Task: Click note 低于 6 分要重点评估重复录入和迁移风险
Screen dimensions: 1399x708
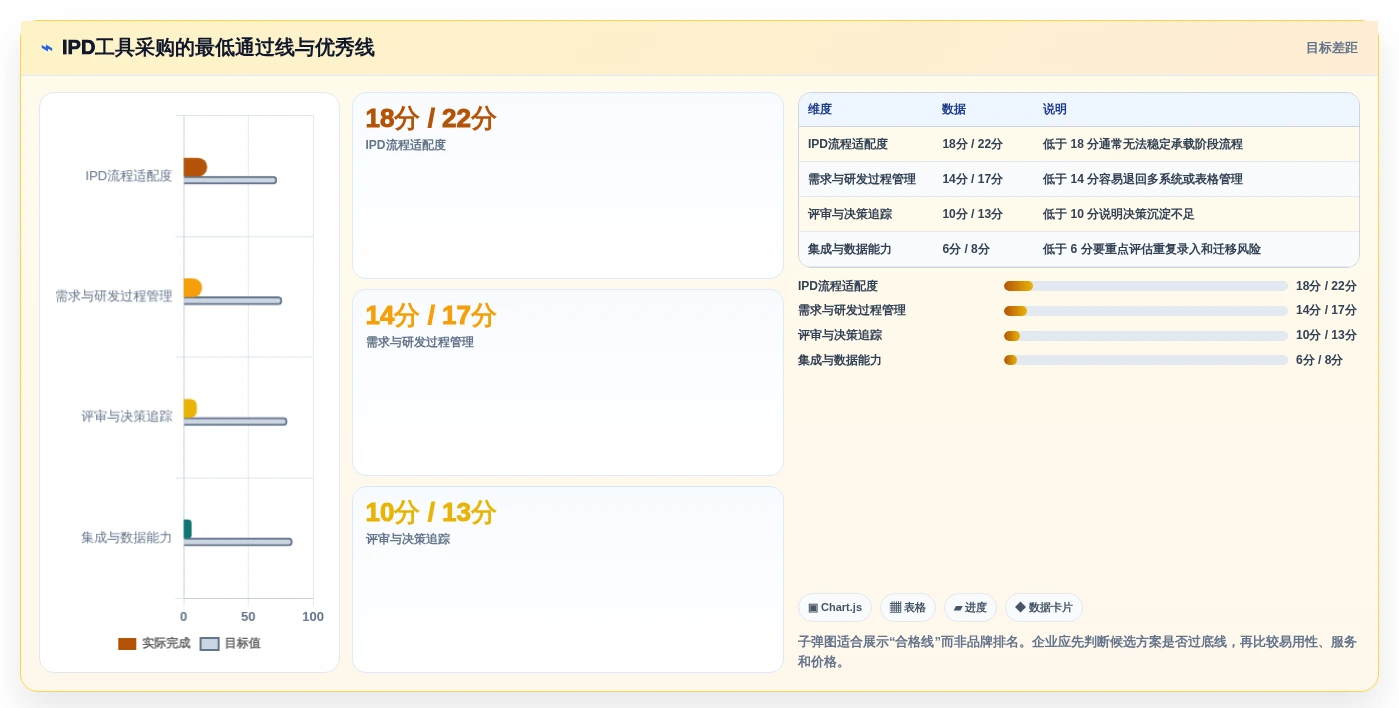Action: pyautogui.click(x=1152, y=249)
